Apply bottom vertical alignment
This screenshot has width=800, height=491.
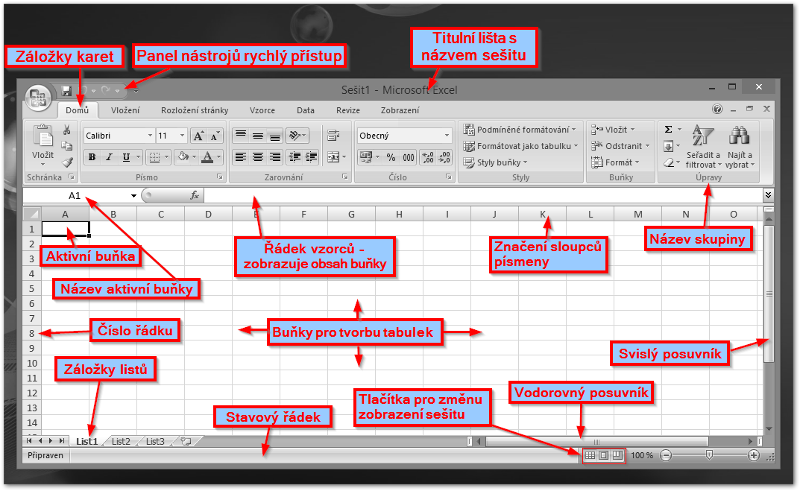pyautogui.click(x=275, y=135)
